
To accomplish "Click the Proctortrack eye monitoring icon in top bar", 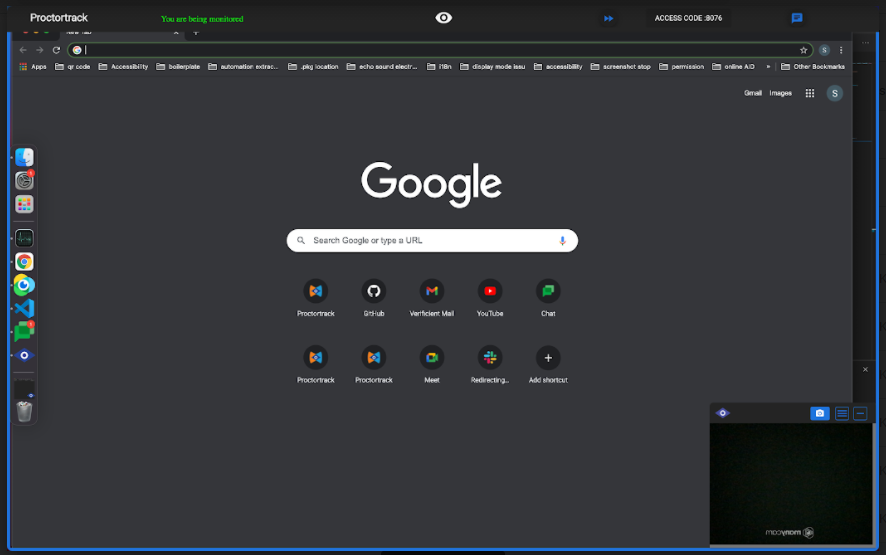I will pyautogui.click(x=444, y=18).
